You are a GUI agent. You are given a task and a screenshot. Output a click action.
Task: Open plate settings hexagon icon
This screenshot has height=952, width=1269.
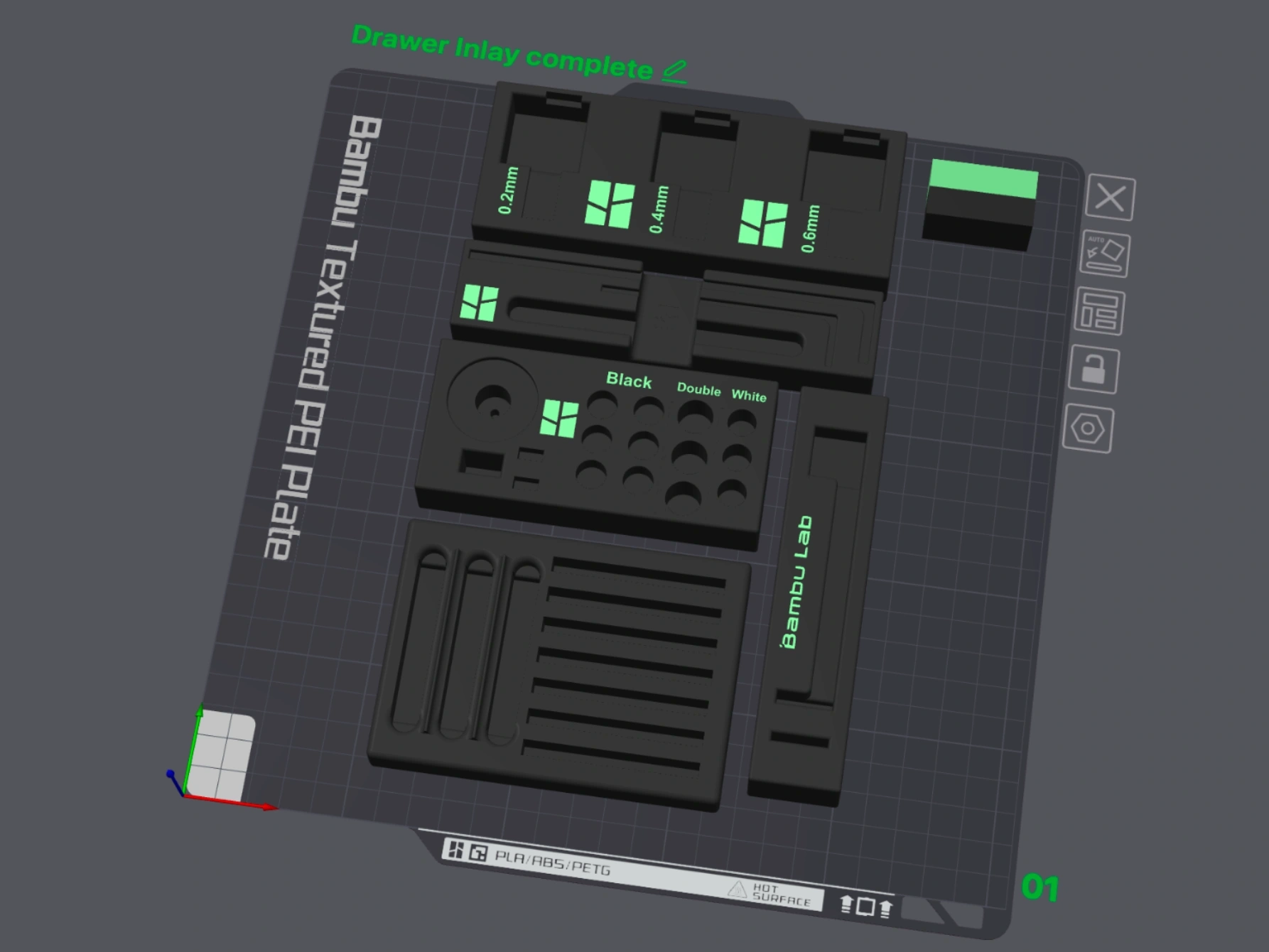[1088, 429]
